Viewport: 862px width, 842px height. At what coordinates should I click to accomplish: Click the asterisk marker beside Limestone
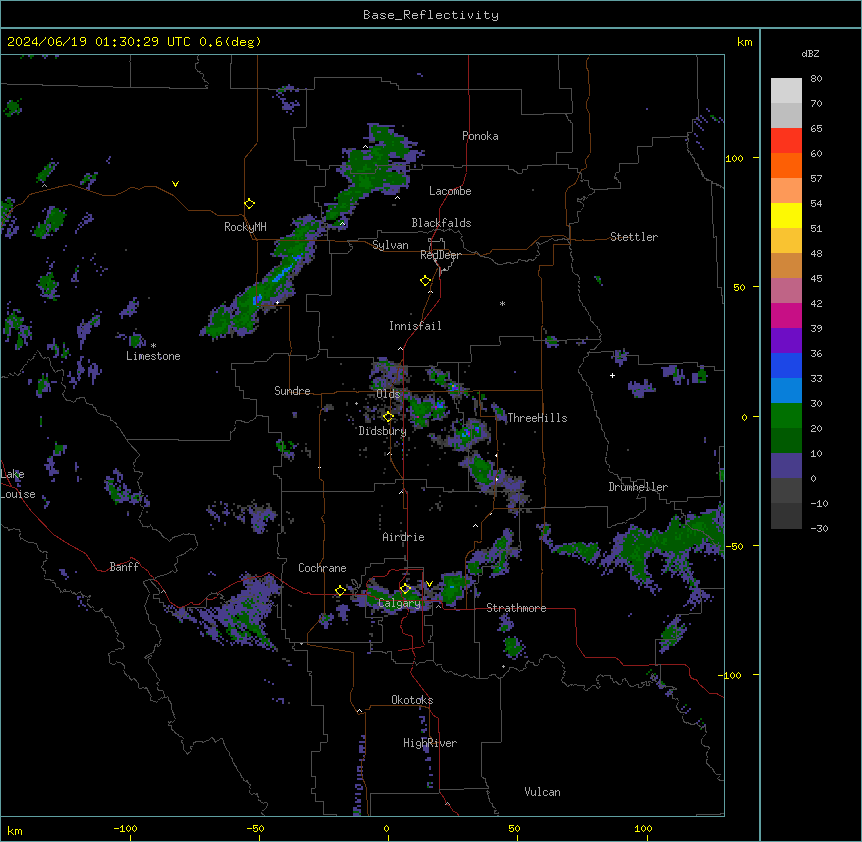click(153, 346)
